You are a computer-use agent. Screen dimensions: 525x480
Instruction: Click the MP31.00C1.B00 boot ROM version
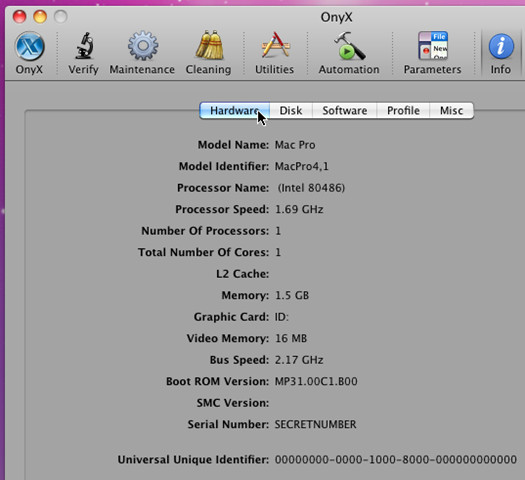click(x=316, y=381)
